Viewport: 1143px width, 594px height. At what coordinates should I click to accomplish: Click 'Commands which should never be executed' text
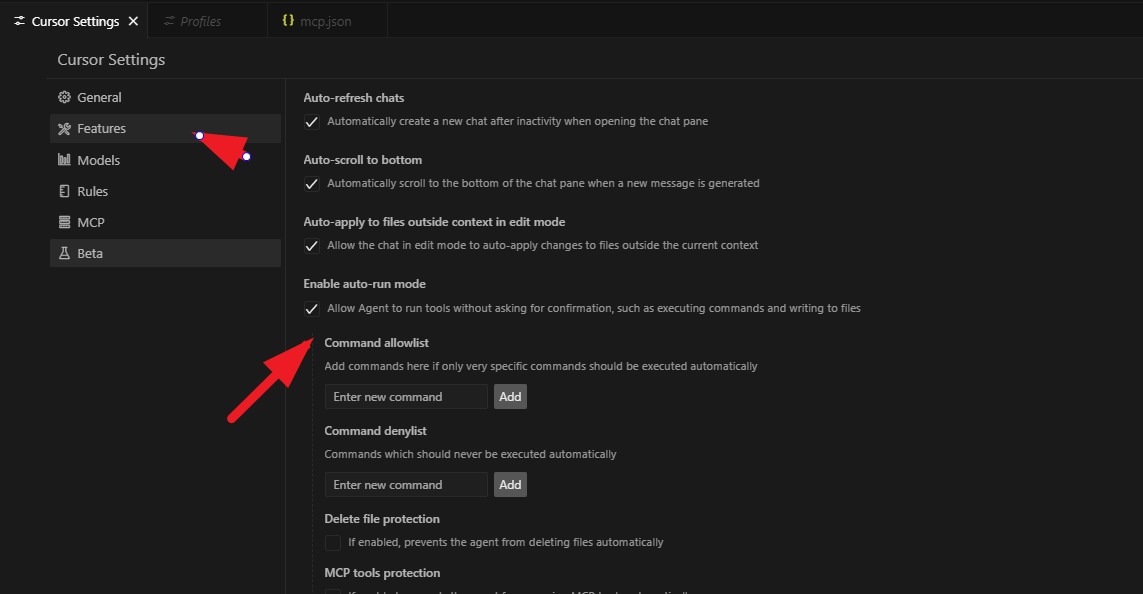pos(470,454)
